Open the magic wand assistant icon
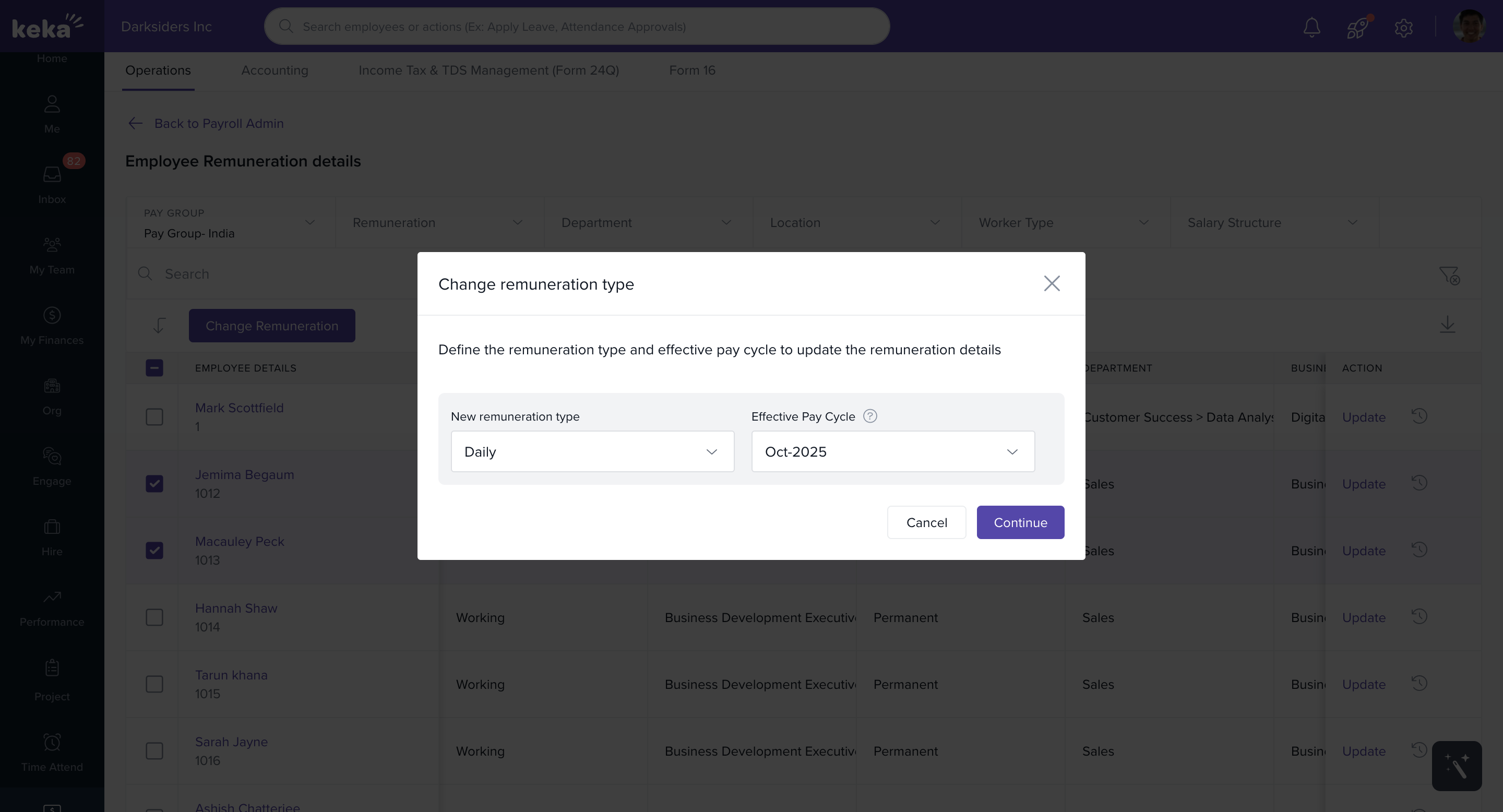Viewport: 1503px width, 812px height. tap(1457, 766)
